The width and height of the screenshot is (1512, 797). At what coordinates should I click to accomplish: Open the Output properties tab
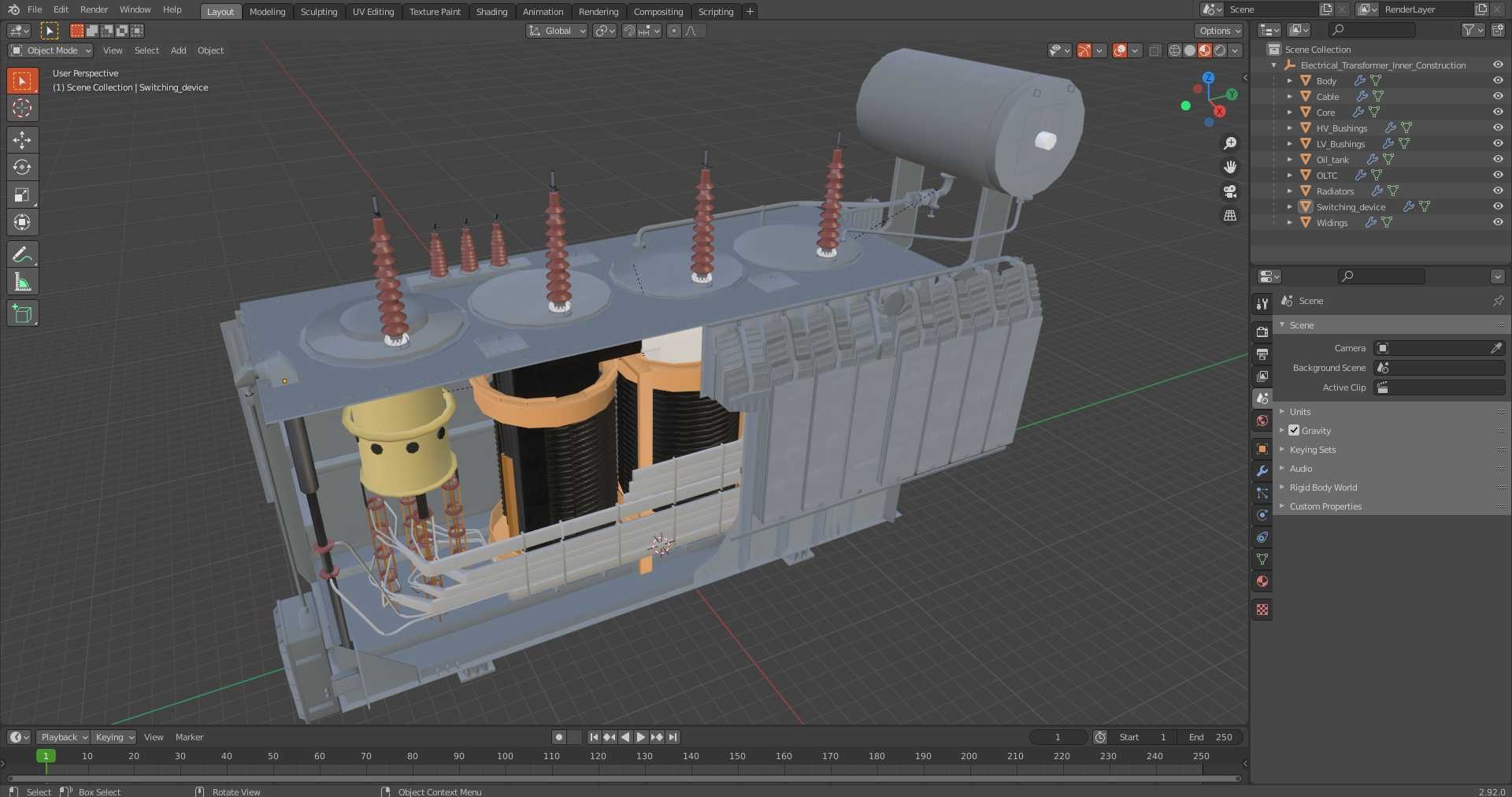click(x=1262, y=354)
